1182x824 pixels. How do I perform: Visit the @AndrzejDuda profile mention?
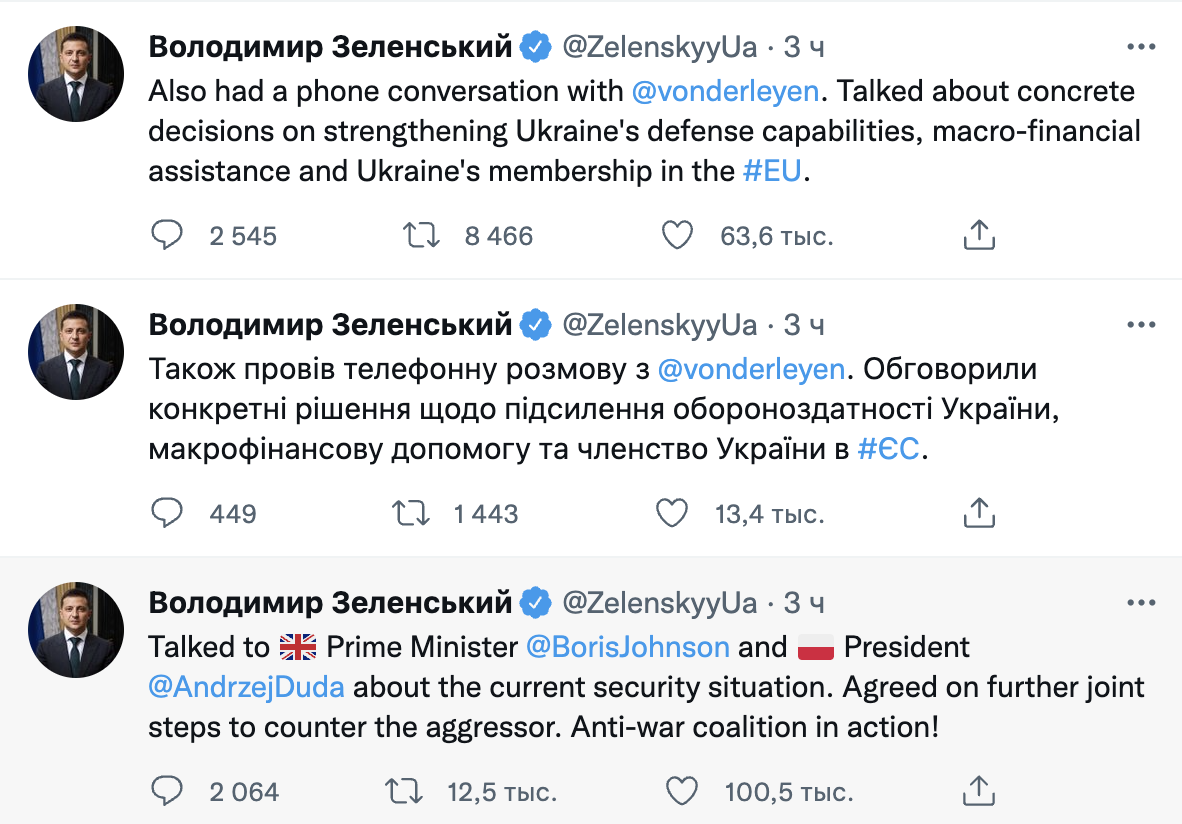(x=246, y=688)
